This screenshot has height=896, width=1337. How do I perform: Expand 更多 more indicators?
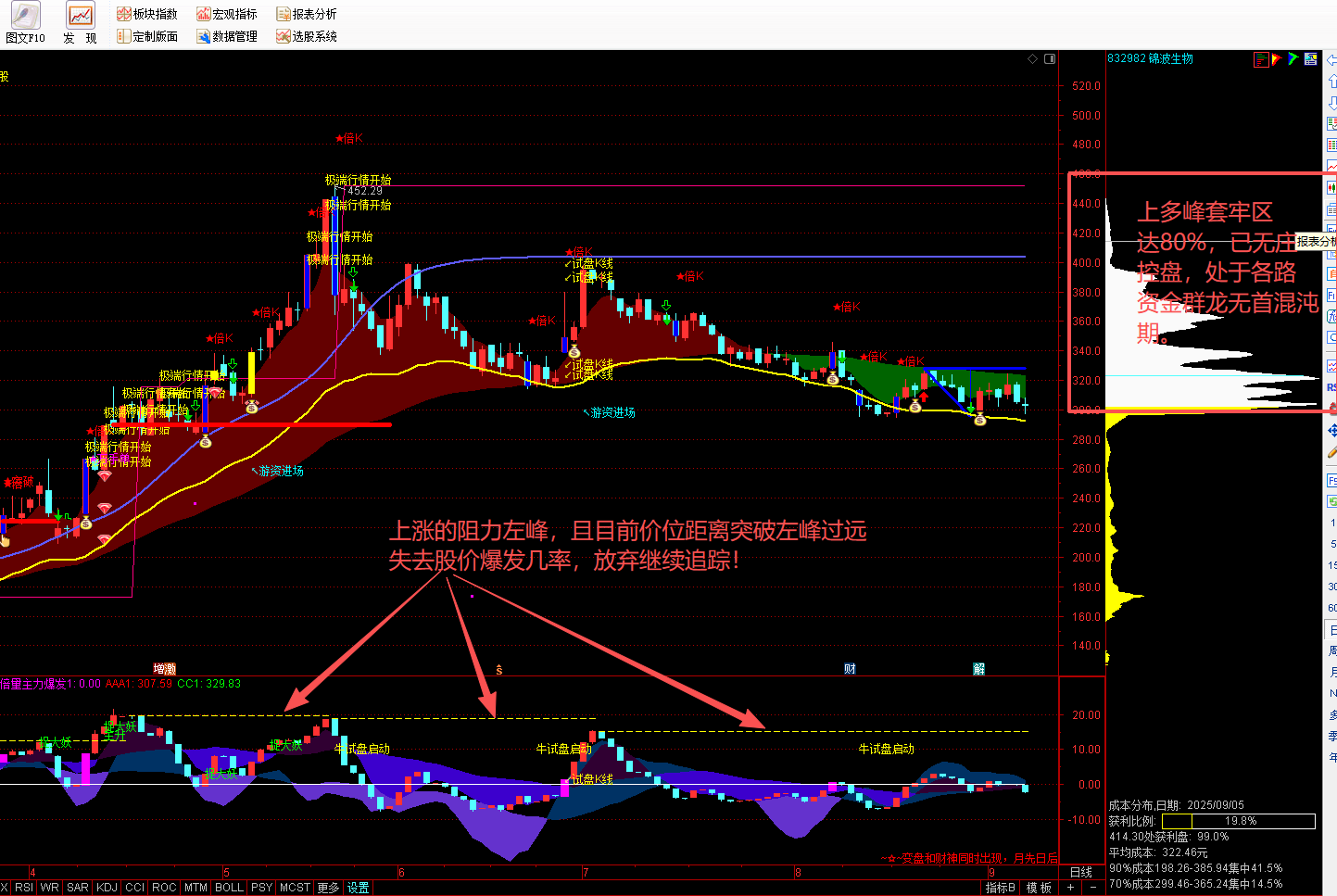coord(328,888)
